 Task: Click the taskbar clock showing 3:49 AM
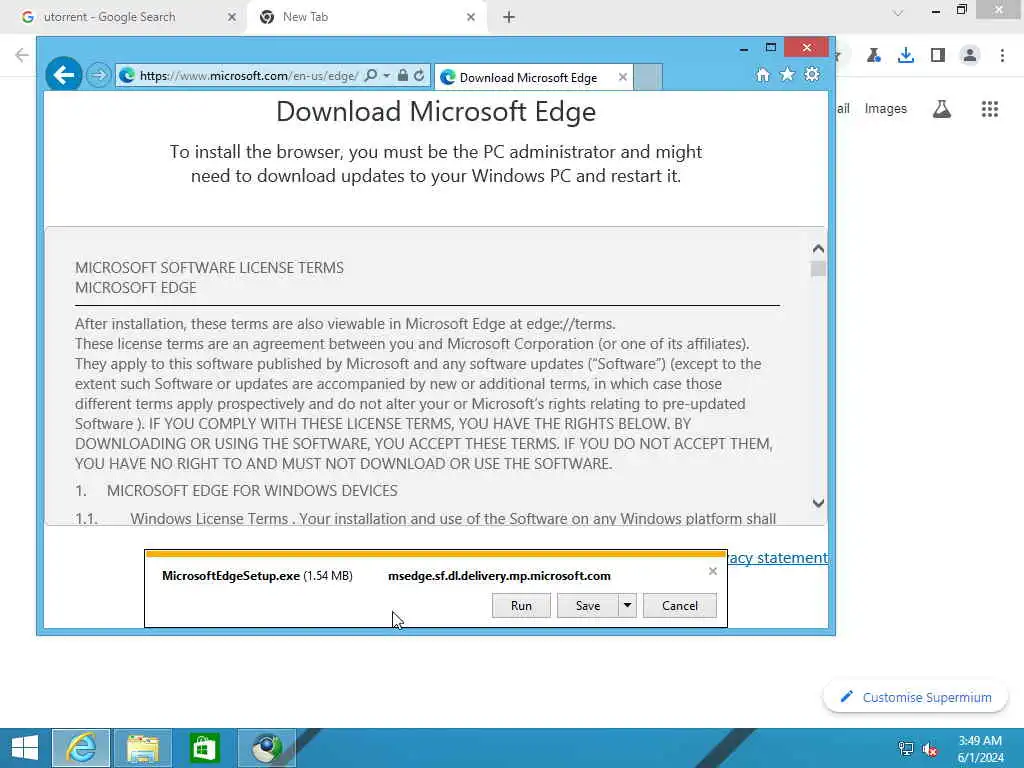(980, 749)
